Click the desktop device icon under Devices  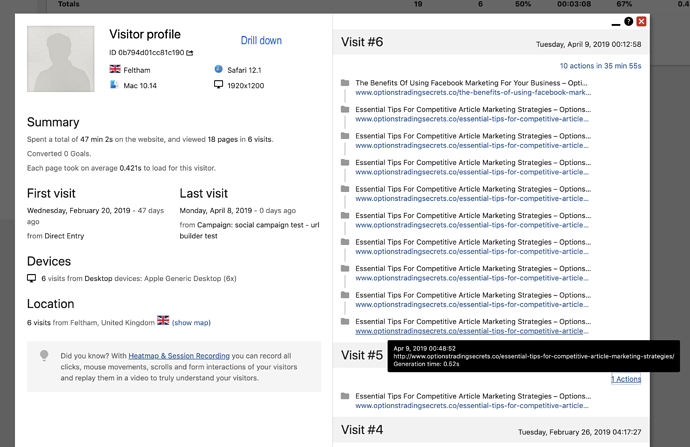[x=32, y=278]
